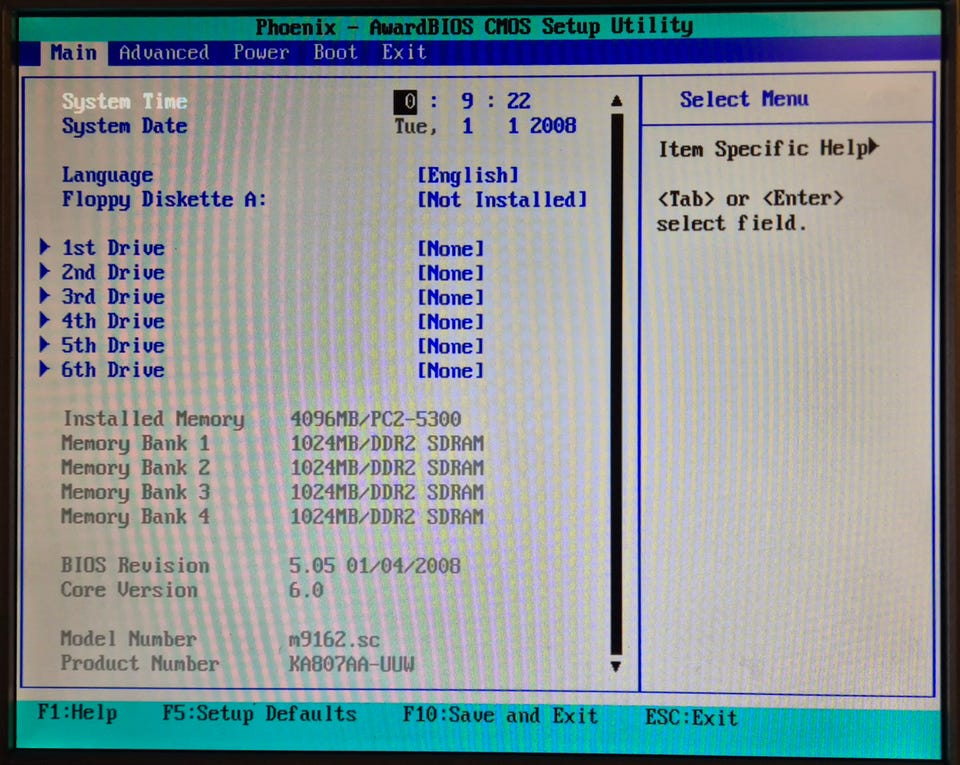This screenshot has height=765, width=960.
Task: Select the 4th Drive [None] value
Action: tap(451, 322)
